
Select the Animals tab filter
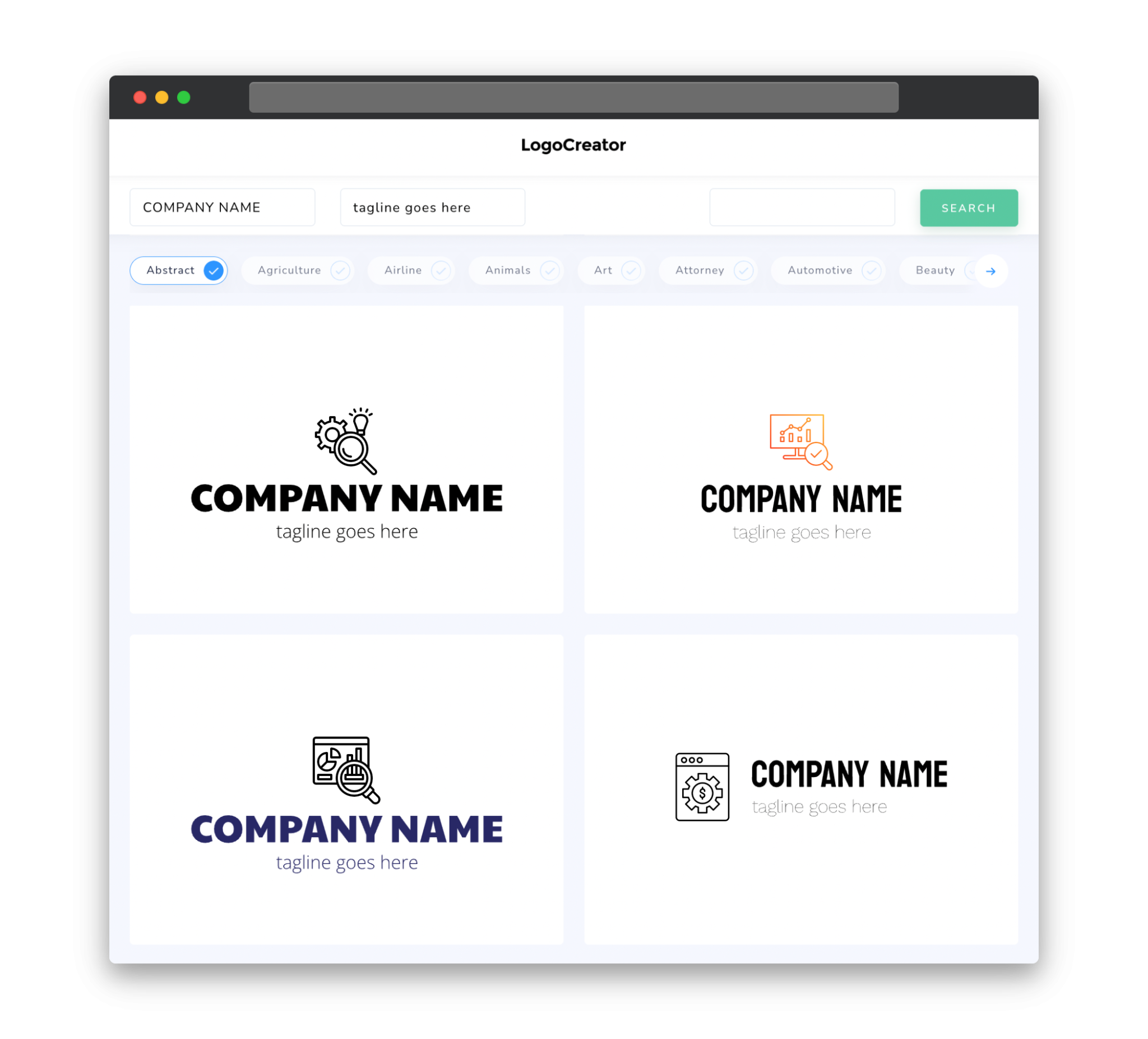coord(517,270)
